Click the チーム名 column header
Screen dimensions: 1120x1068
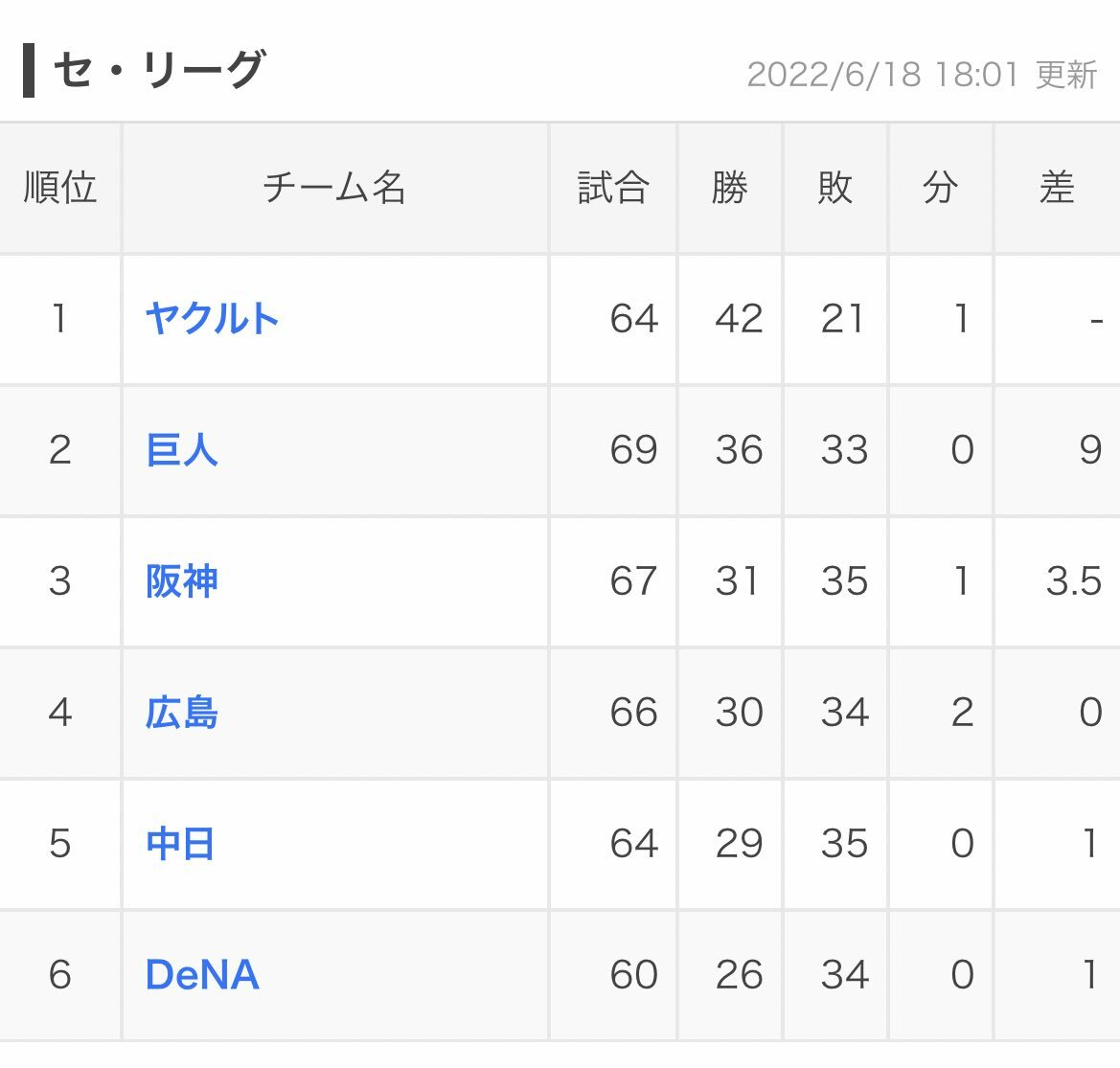(334, 188)
